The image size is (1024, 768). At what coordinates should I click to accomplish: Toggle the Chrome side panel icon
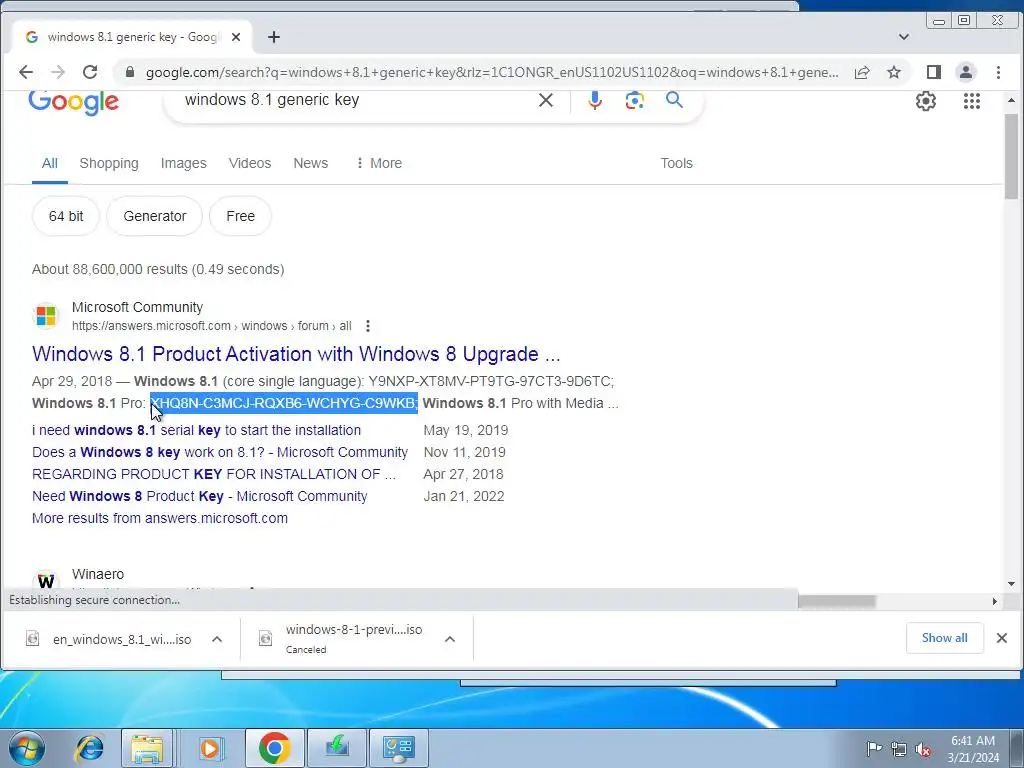click(x=934, y=72)
